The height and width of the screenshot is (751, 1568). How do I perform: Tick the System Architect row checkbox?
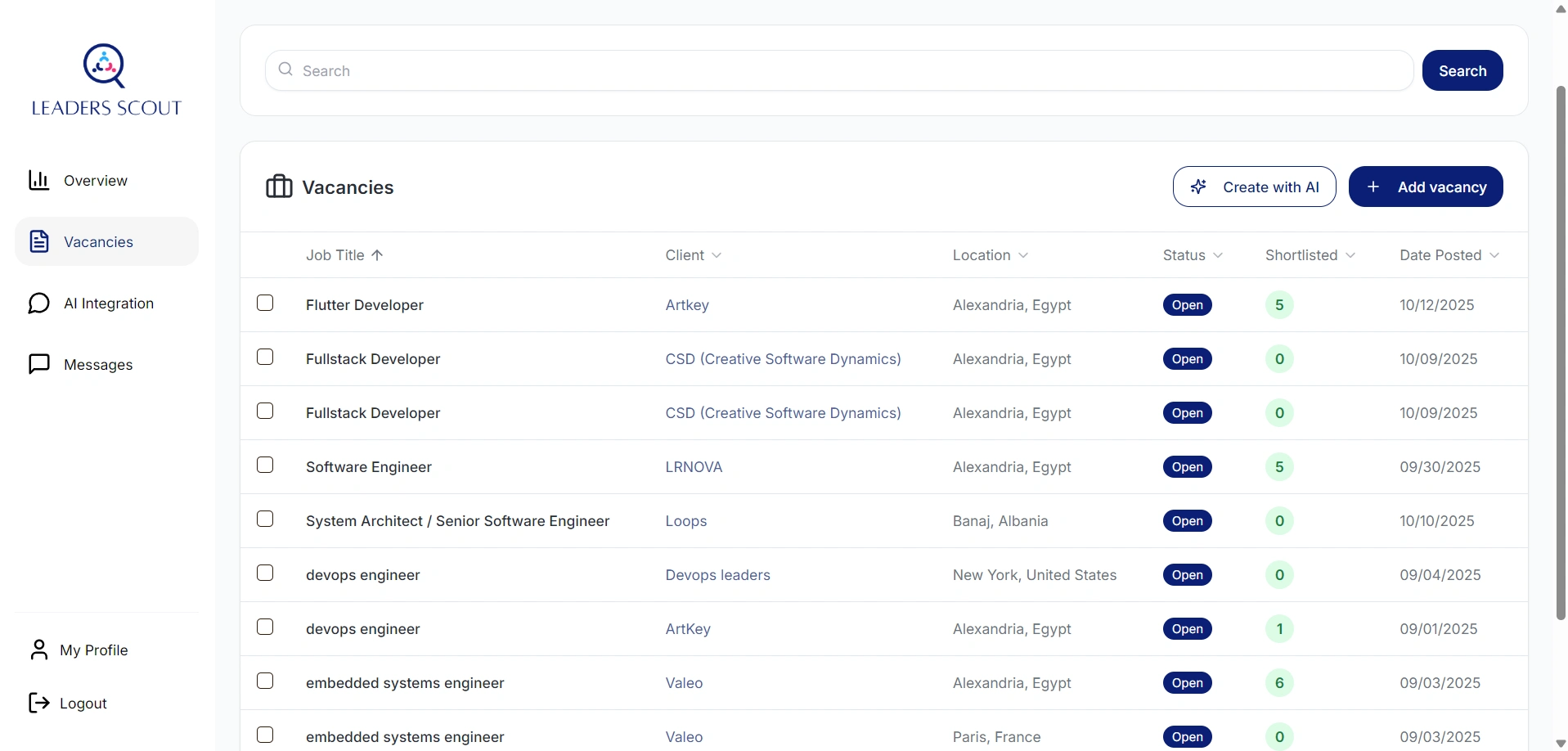(x=265, y=519)
